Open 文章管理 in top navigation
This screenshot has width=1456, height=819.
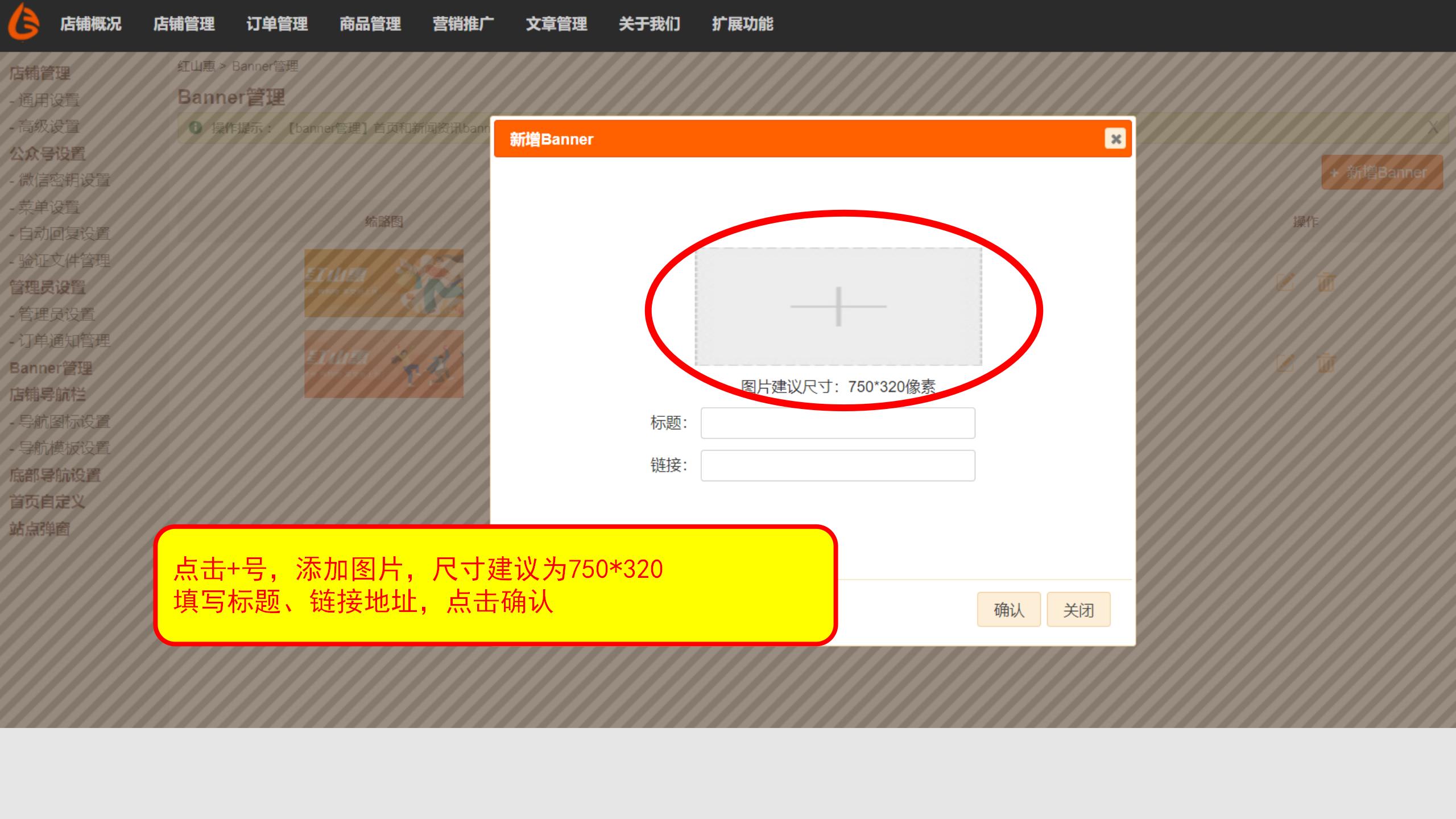click(556, 24)
